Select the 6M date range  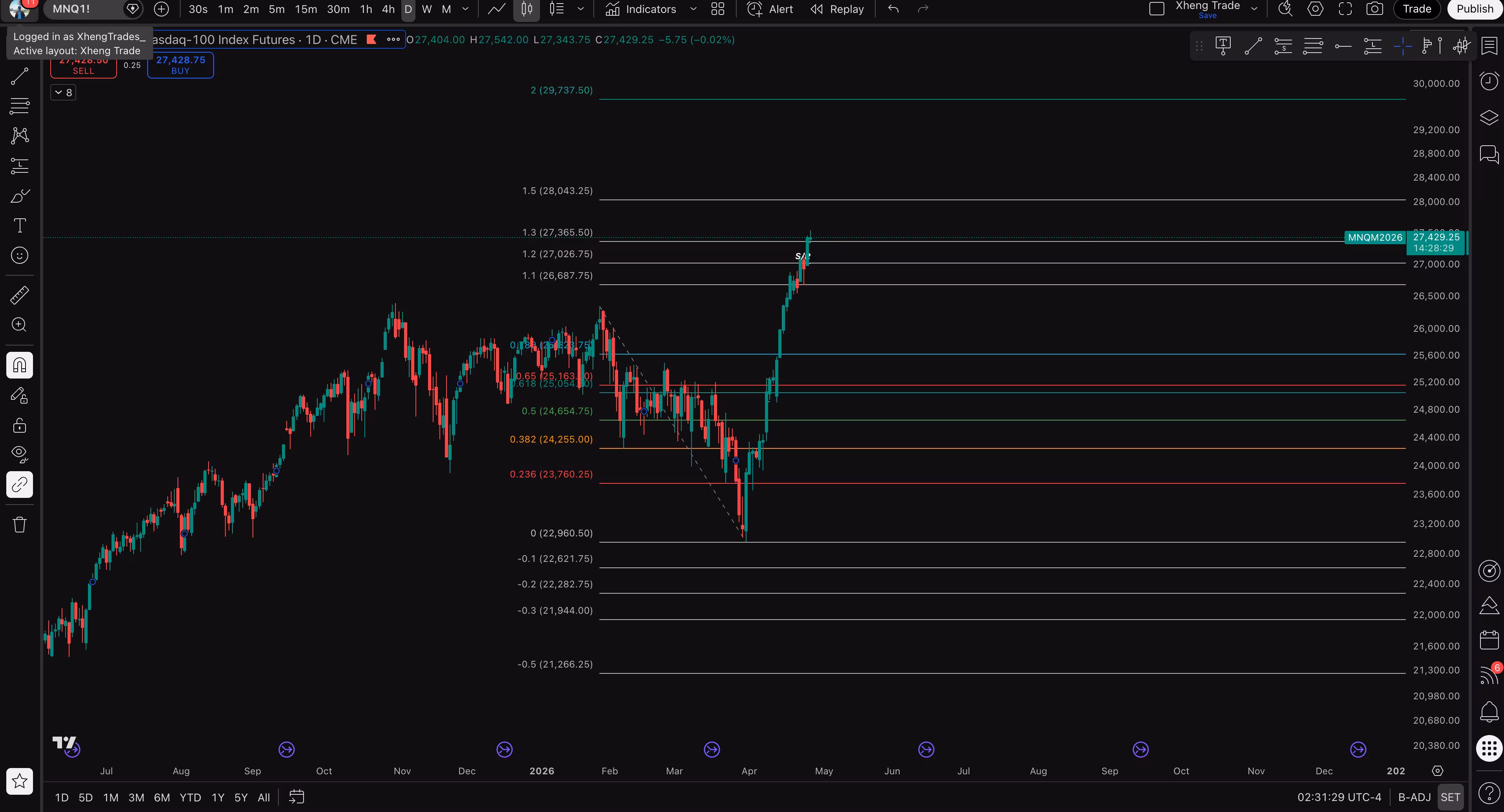[162, 797]
